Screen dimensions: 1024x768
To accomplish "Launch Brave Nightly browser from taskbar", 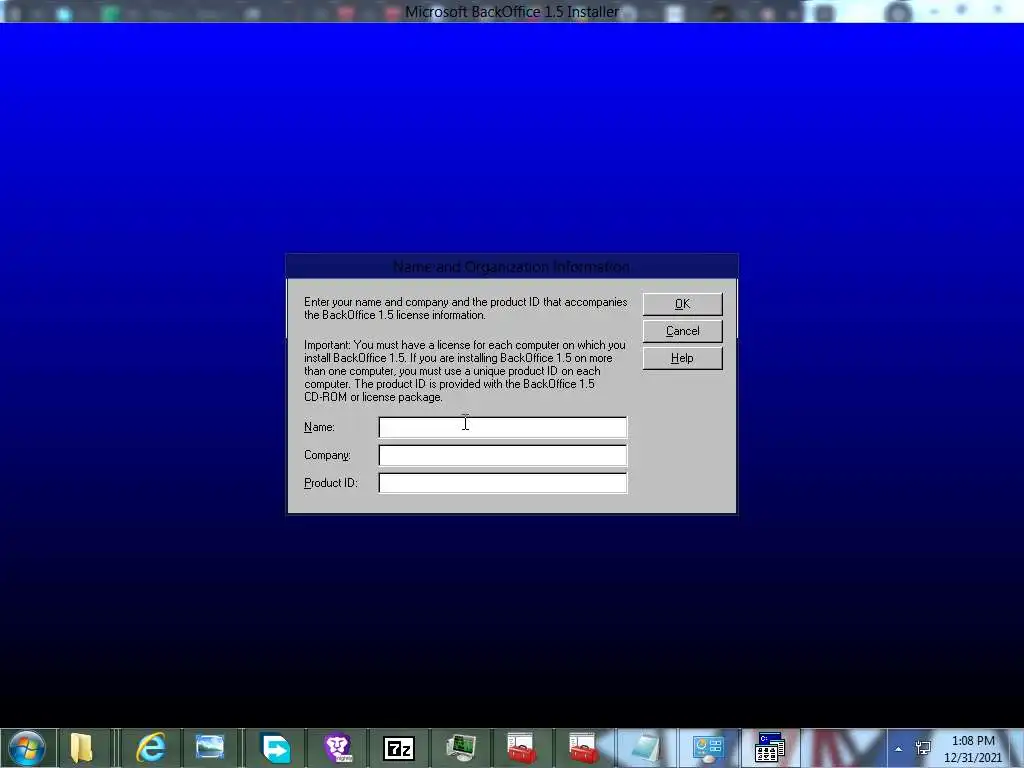I will click(x=338, y=748).
